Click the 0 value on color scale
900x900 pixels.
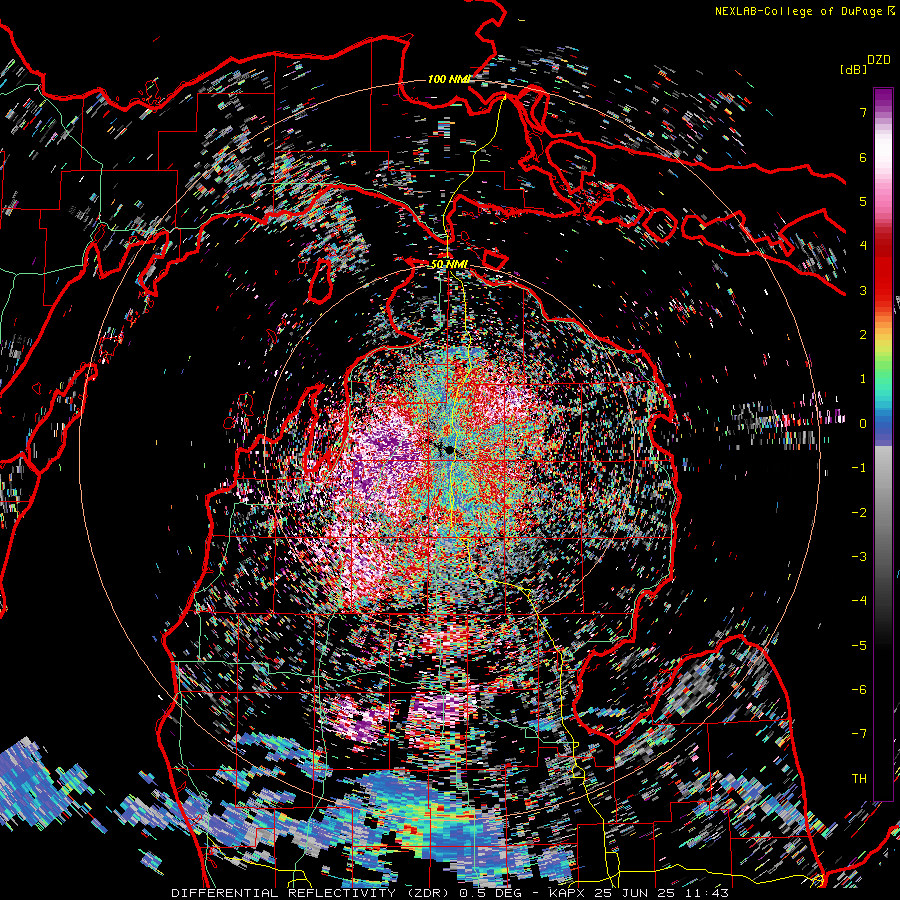pyautogui.click(x=863, y=424)
